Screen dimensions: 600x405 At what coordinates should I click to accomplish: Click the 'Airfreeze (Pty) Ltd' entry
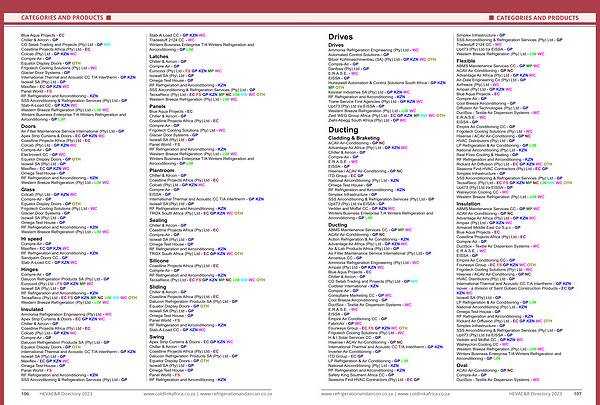click(x=478, y=85)
